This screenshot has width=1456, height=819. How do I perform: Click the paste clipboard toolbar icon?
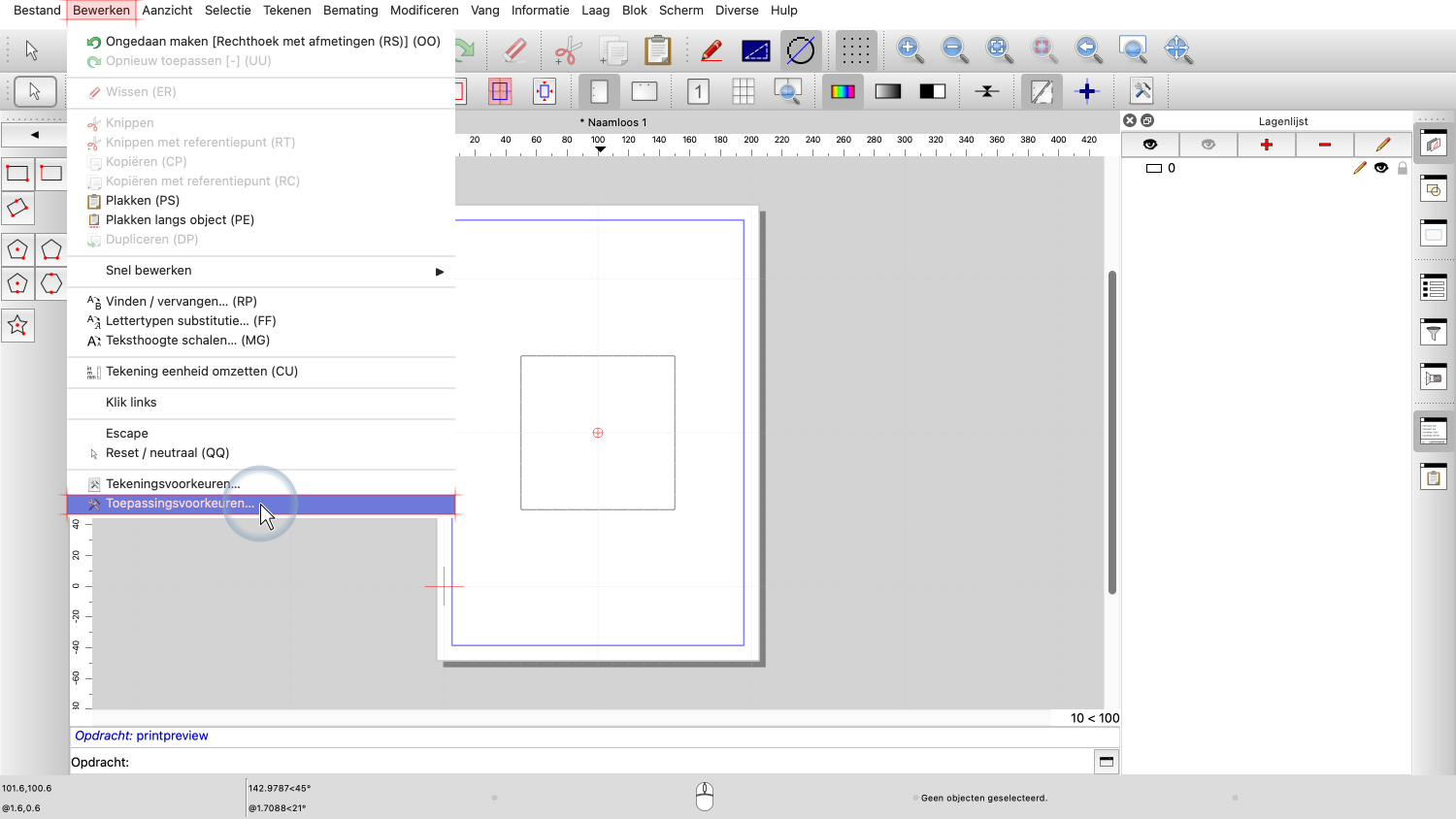point(658,49)
